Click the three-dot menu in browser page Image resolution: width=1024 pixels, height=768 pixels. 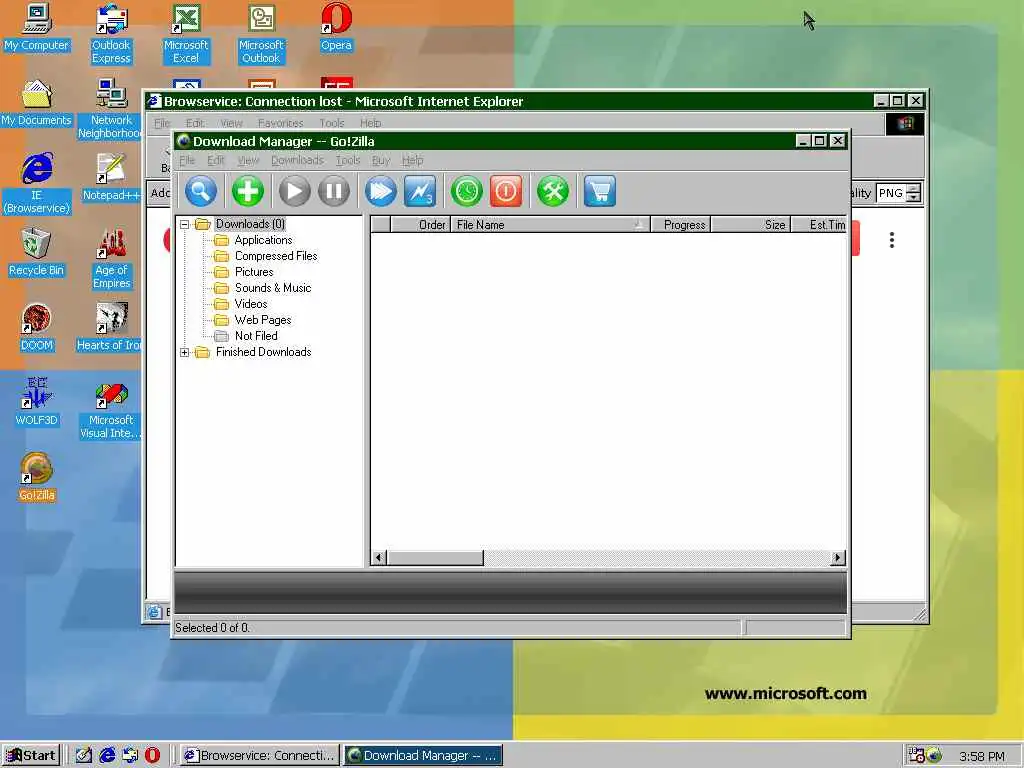pos(891,240)
